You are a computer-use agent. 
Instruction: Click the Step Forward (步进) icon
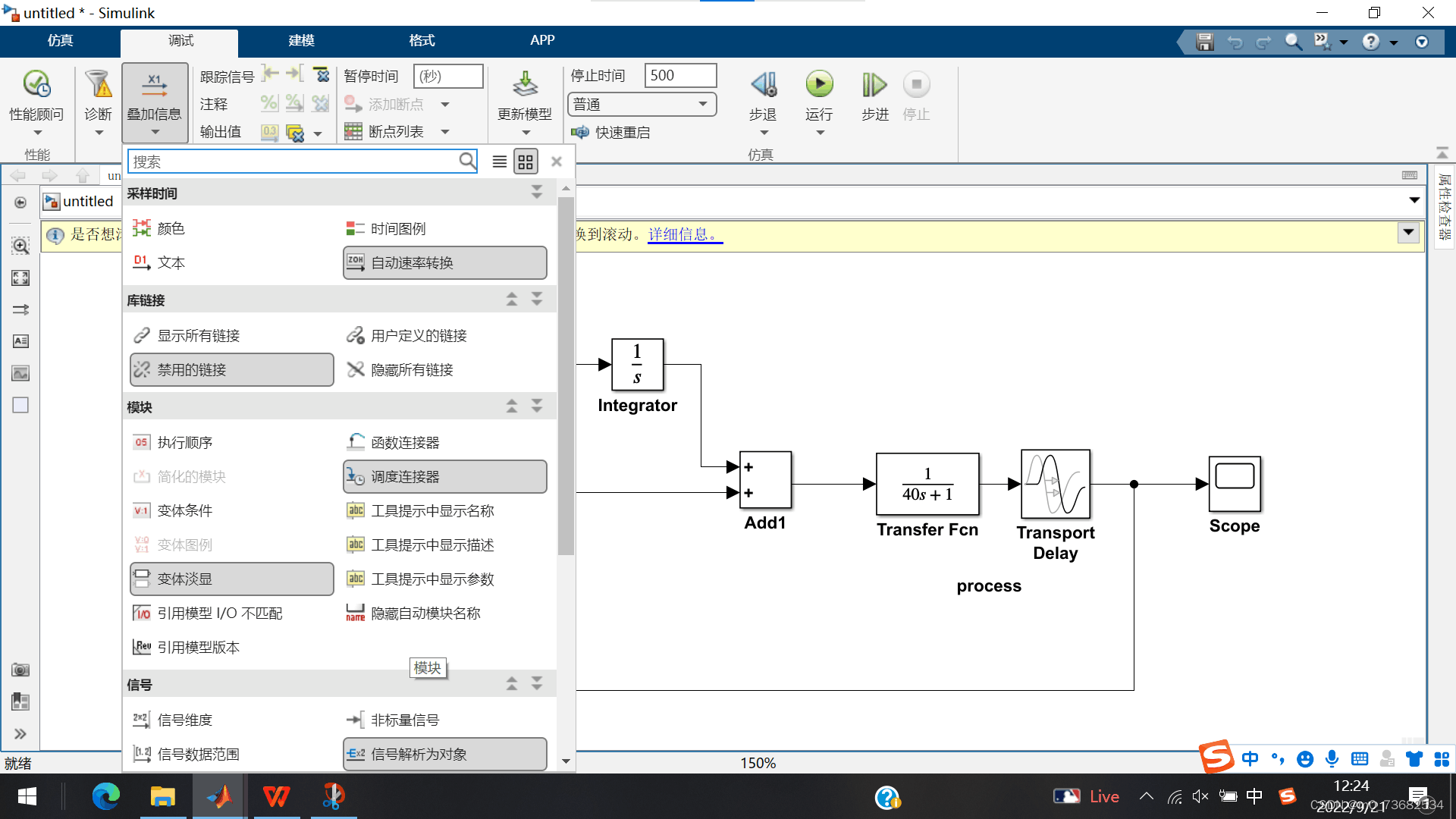pos(874,85)
